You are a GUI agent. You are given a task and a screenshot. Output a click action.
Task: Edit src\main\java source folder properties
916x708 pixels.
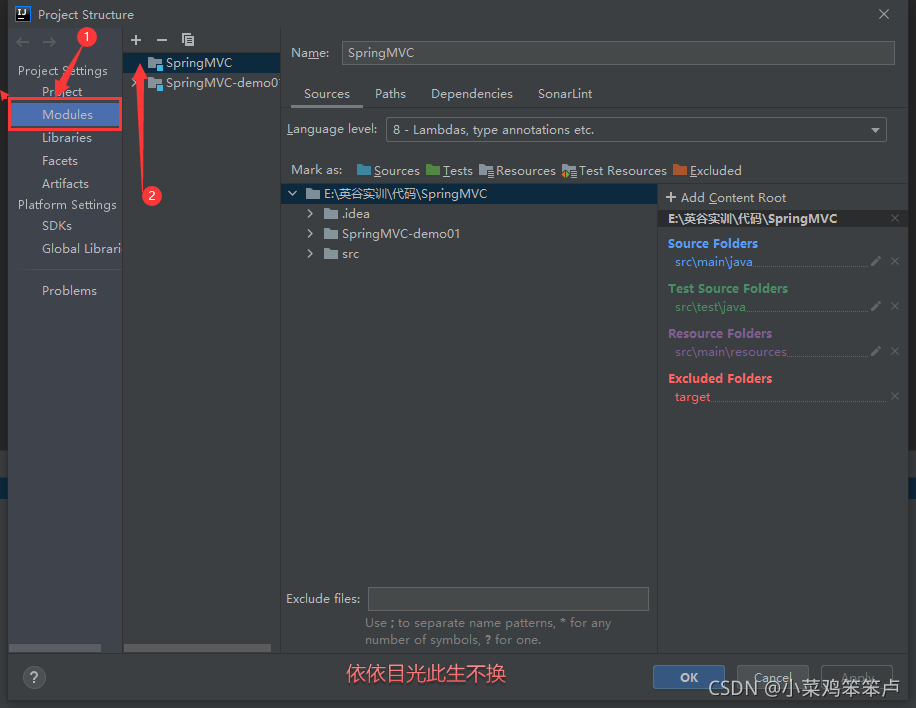coord(876,261)
